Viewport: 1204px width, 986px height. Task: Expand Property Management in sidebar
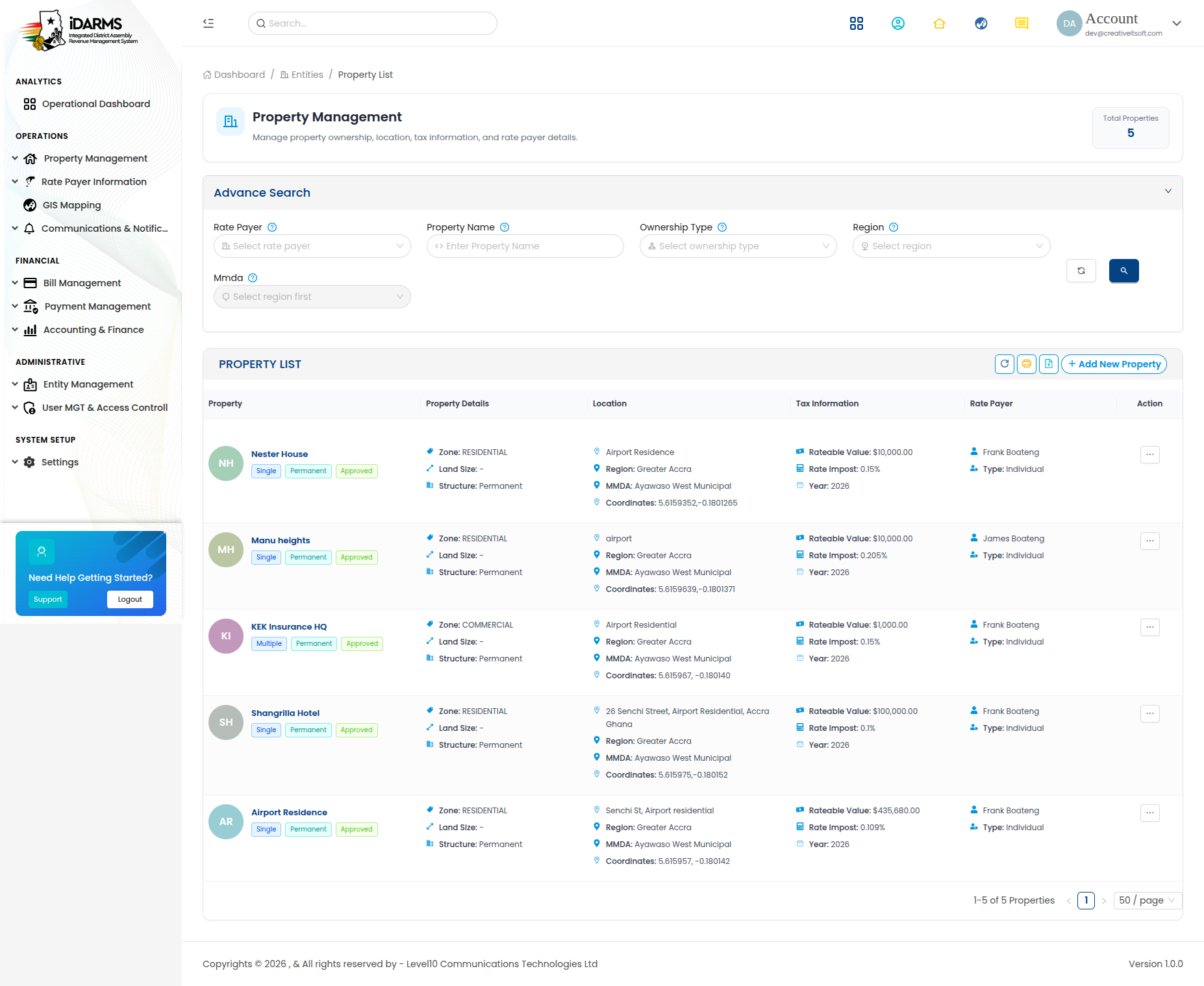pyautogui.click(x=95, y=158)
